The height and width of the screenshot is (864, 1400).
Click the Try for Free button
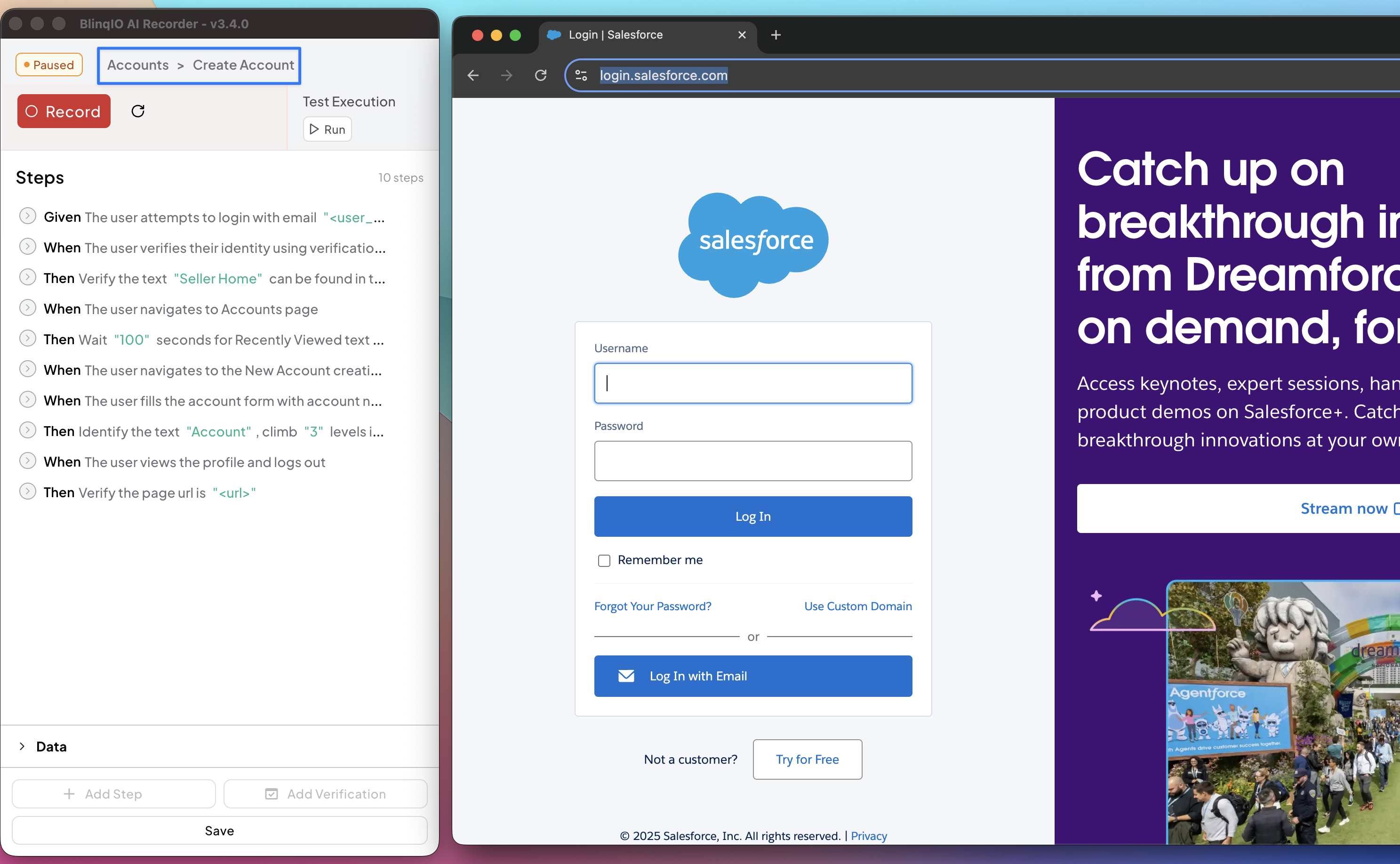pyautogui.click(x=807, y=759)
